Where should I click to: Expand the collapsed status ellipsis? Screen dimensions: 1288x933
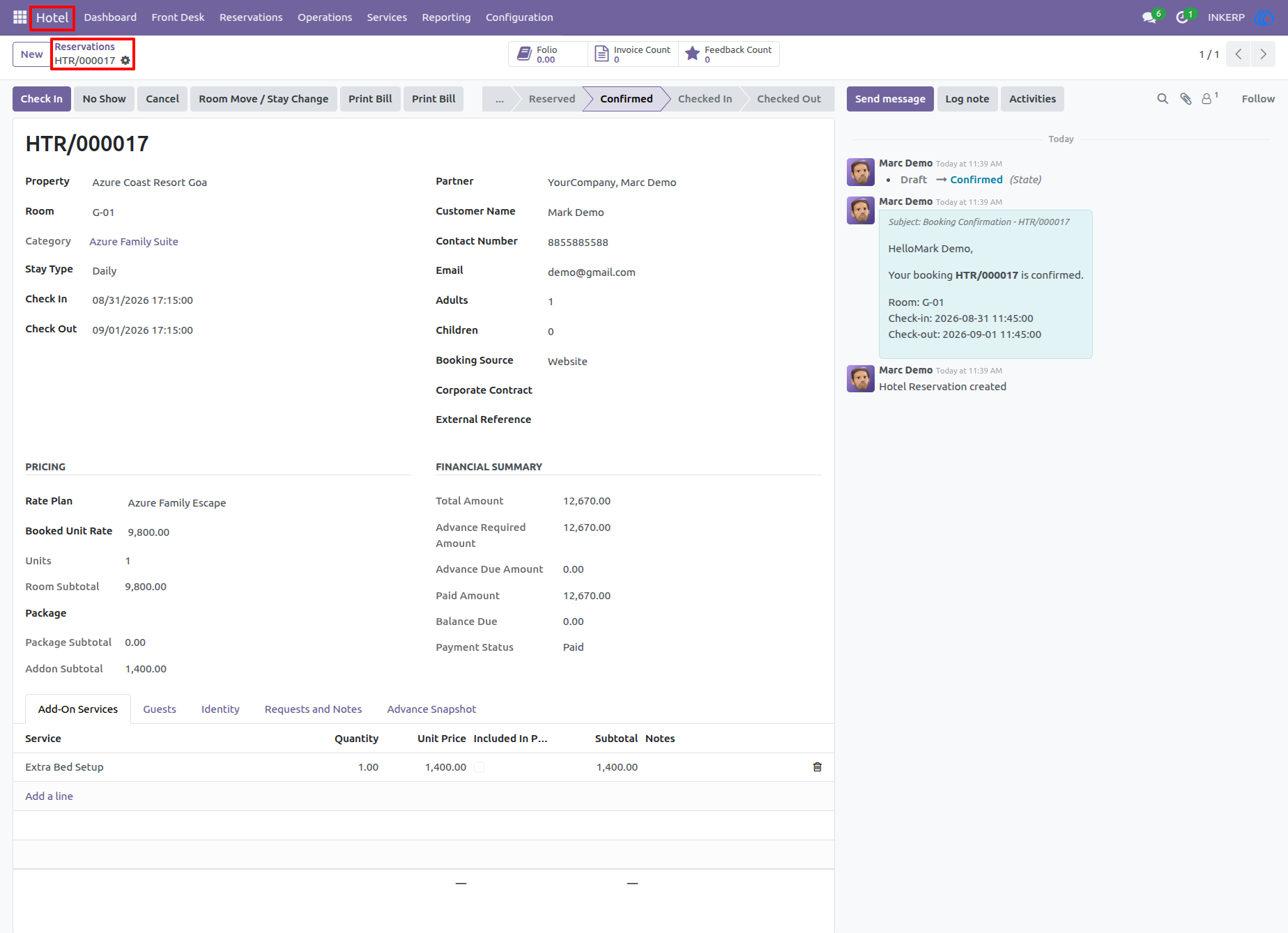[500, 99]
